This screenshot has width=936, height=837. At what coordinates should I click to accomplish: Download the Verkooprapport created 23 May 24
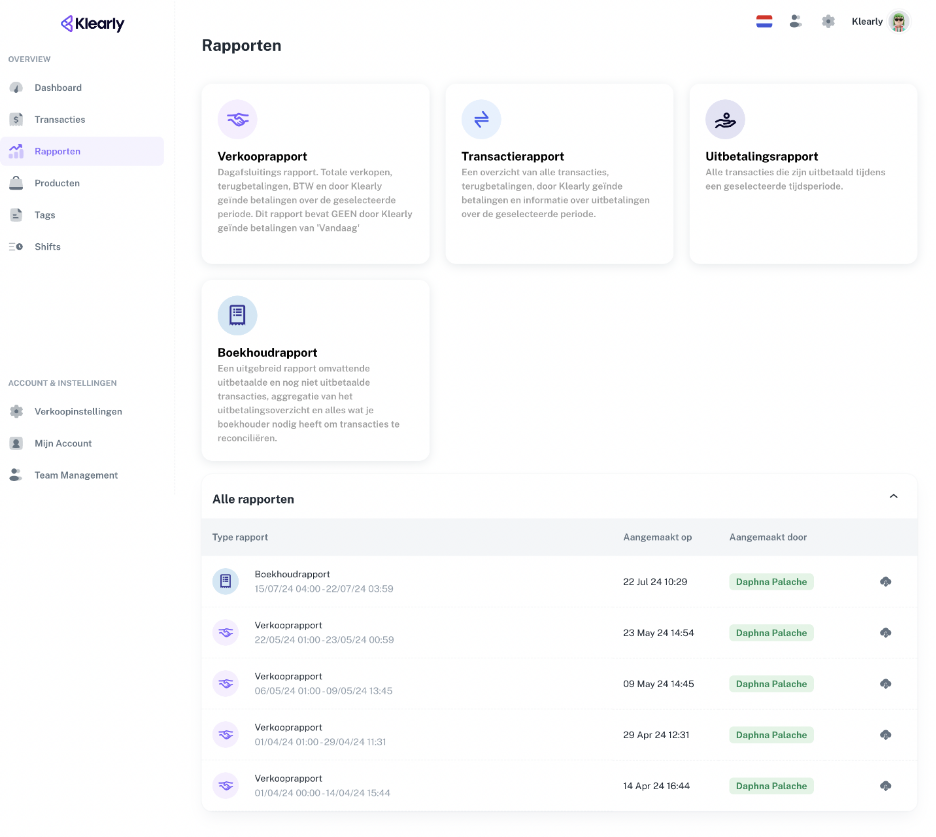(885, 633)
